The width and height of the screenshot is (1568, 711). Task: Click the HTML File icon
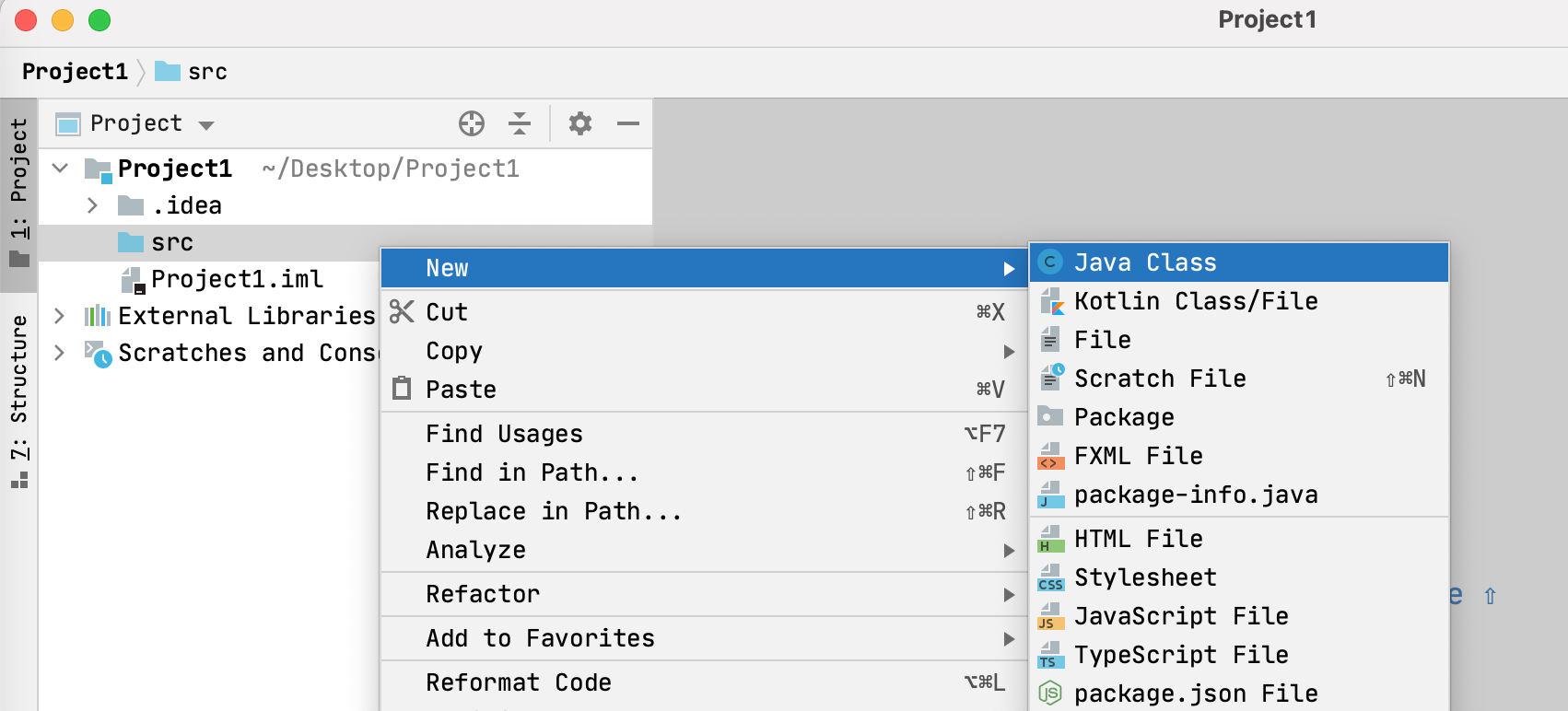[x=1051, y=539]
